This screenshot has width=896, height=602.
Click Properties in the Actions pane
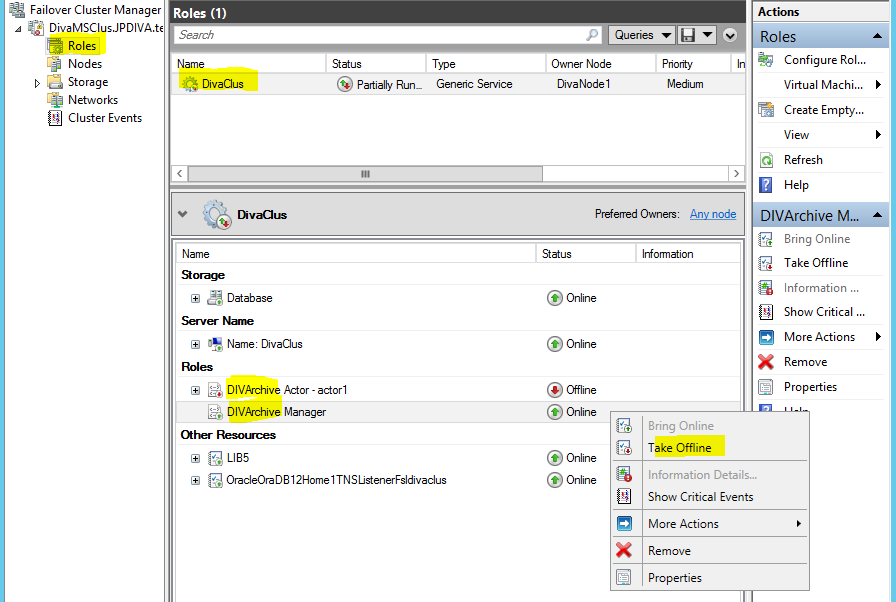(x=810, y=387)
